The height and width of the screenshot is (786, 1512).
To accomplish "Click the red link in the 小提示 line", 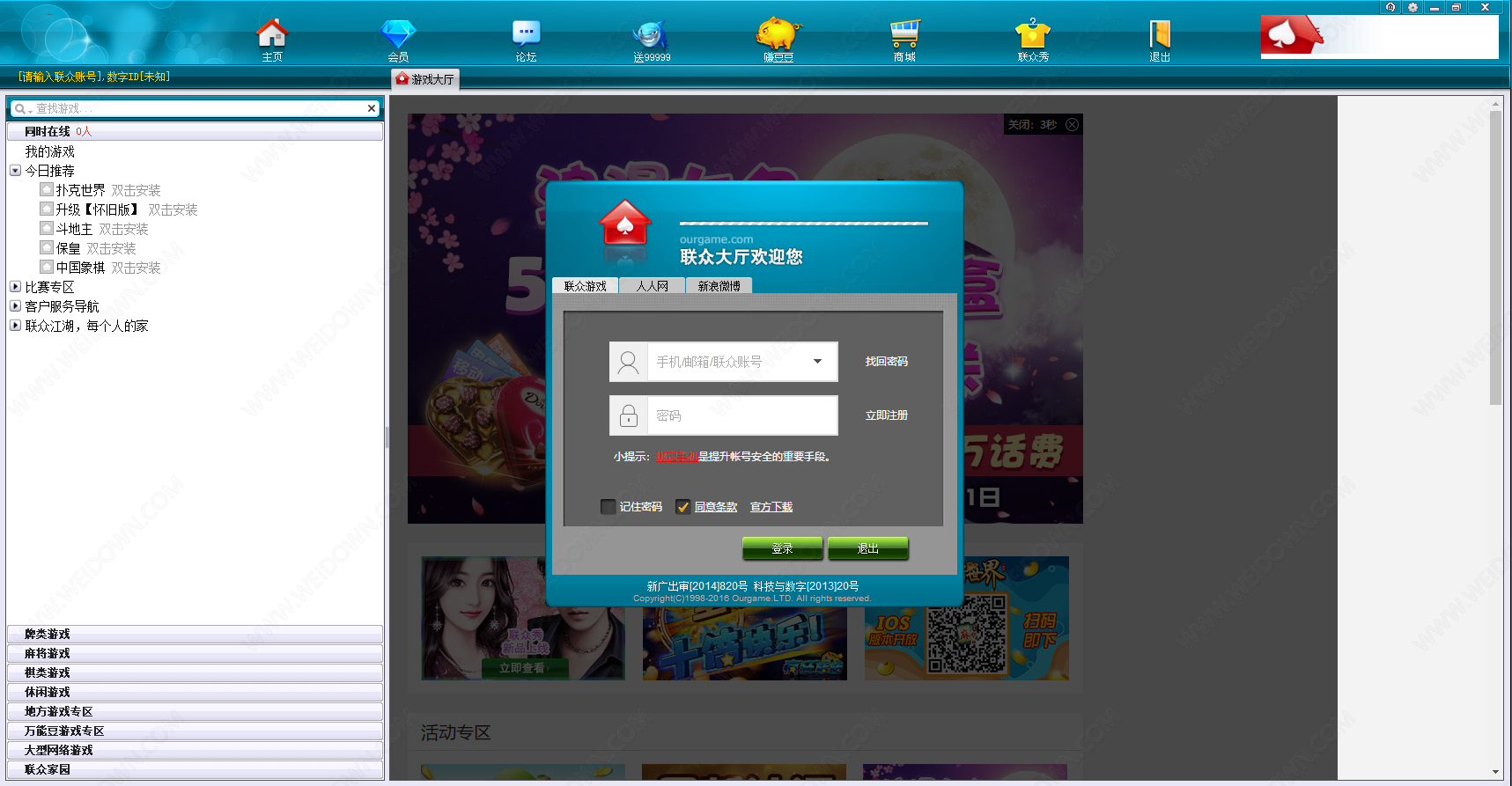I will click(x=677, y=457).
